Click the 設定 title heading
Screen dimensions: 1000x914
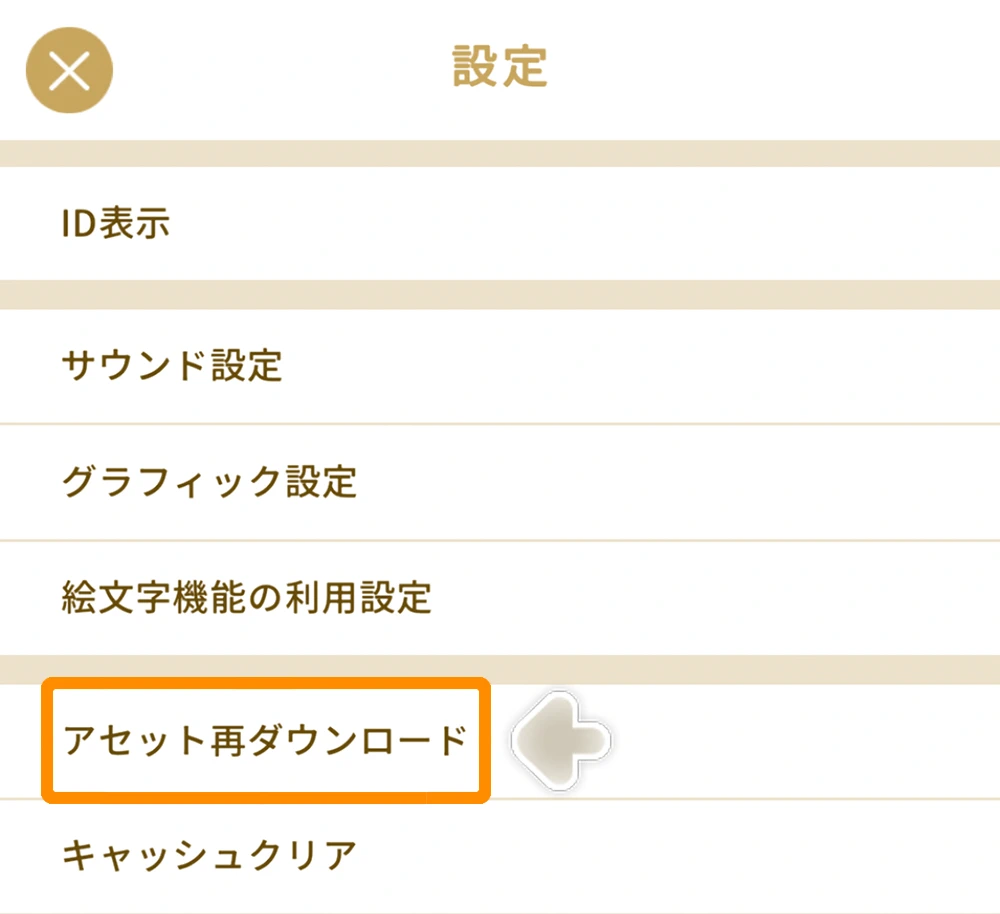click(x=500, y=68)
